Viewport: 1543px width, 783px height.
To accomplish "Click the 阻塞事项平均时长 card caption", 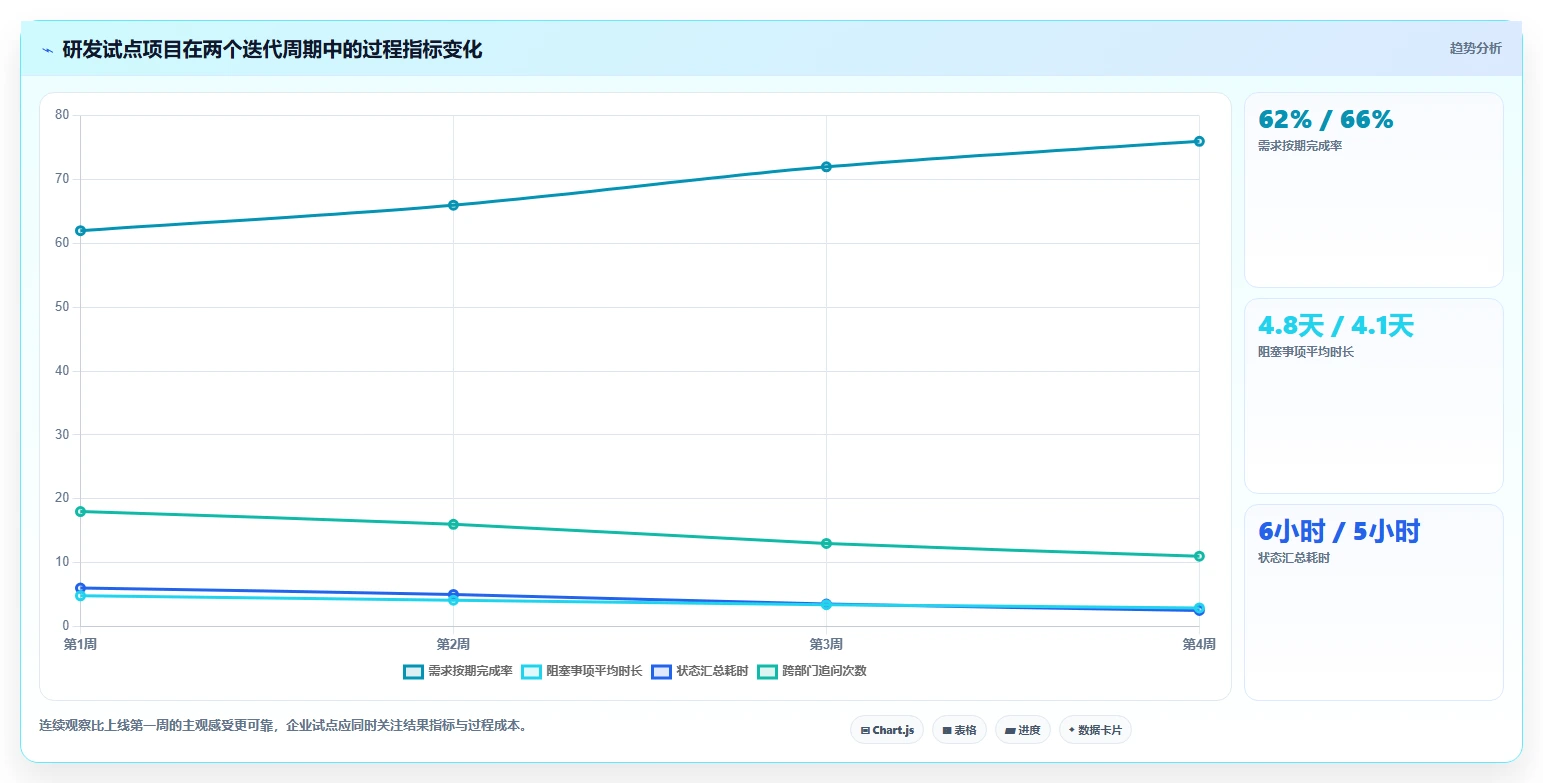I will [x=1306, y=352].
